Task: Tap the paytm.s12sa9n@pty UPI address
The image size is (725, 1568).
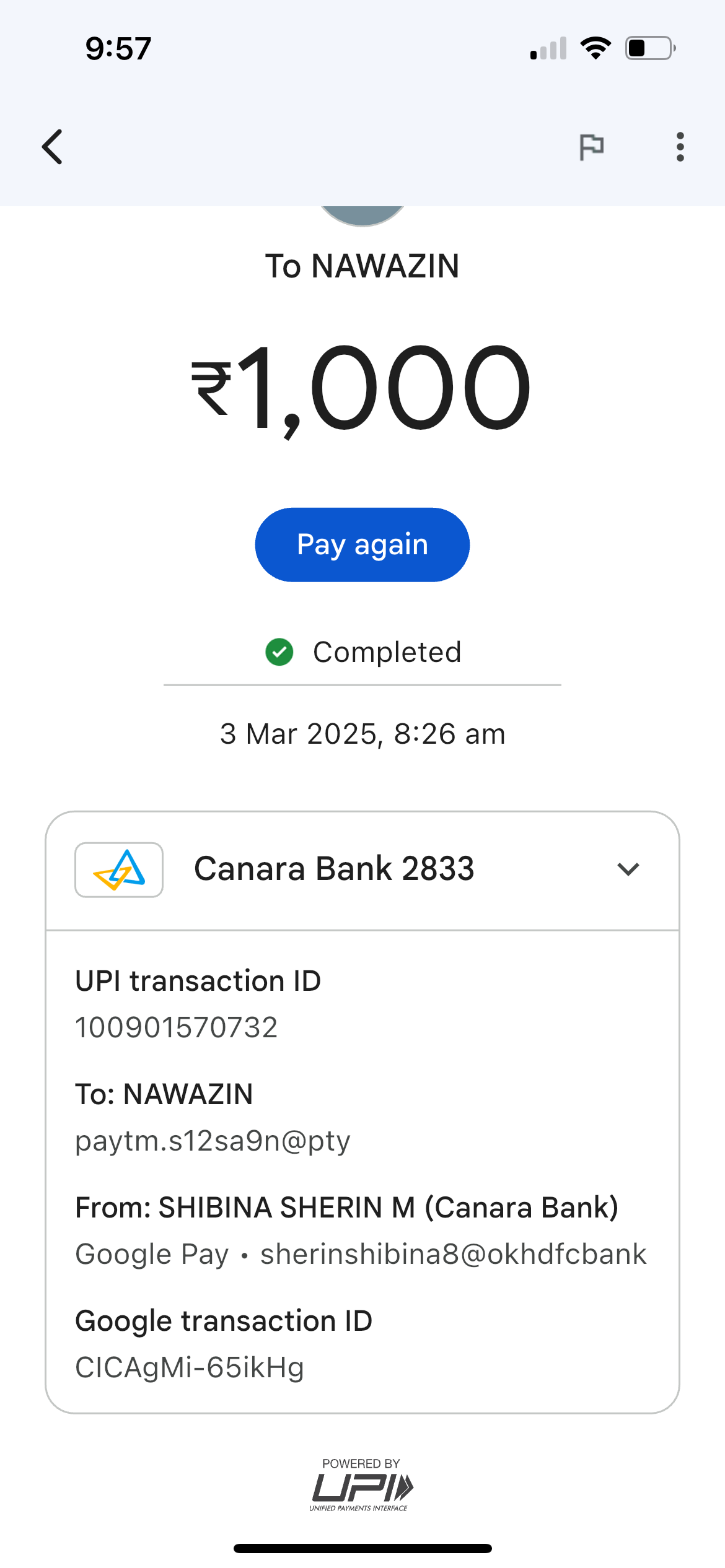Action: tap(213, 1141)
